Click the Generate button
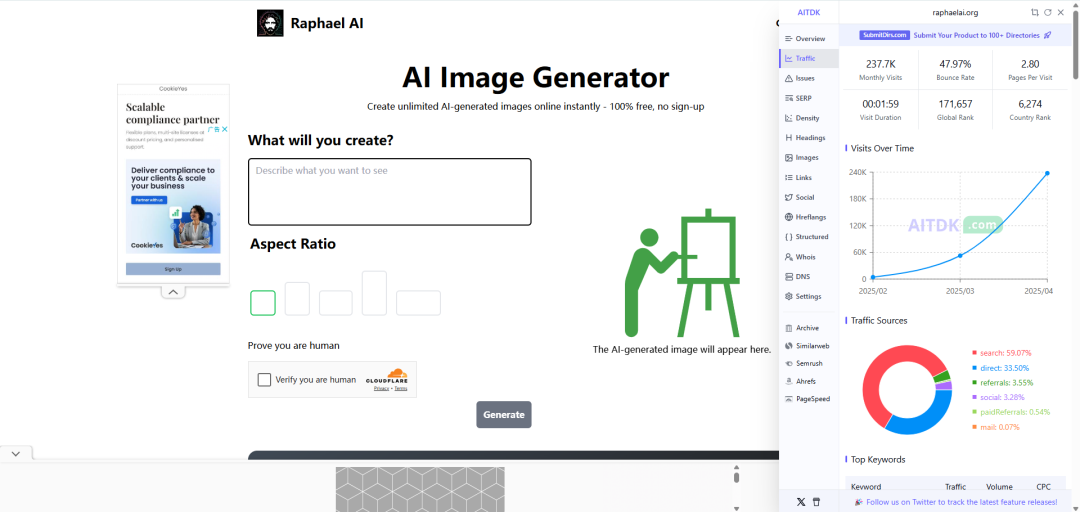 [x=503, y=415]
